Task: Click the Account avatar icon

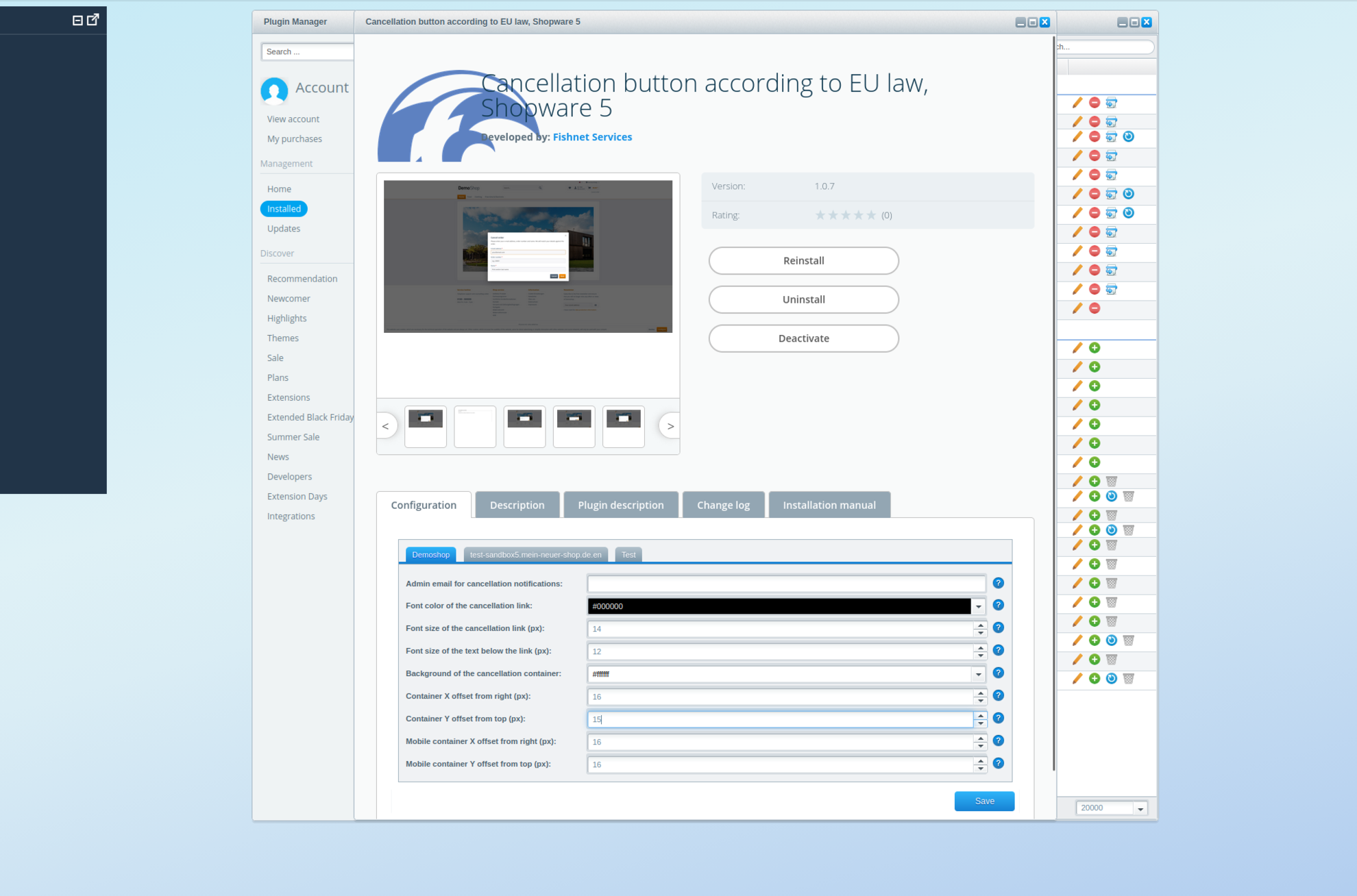Action: (x=274, y=90)
